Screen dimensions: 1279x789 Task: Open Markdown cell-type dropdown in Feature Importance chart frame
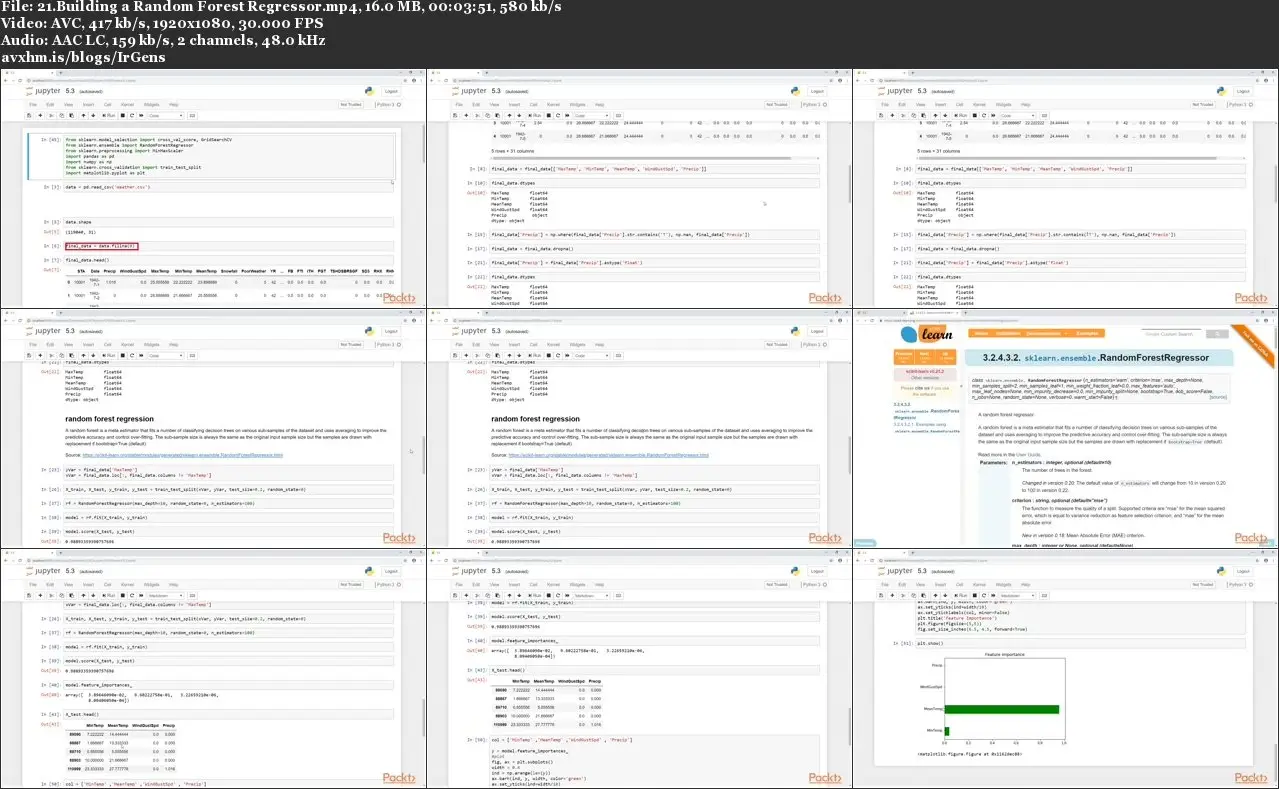pos(1018,595)
